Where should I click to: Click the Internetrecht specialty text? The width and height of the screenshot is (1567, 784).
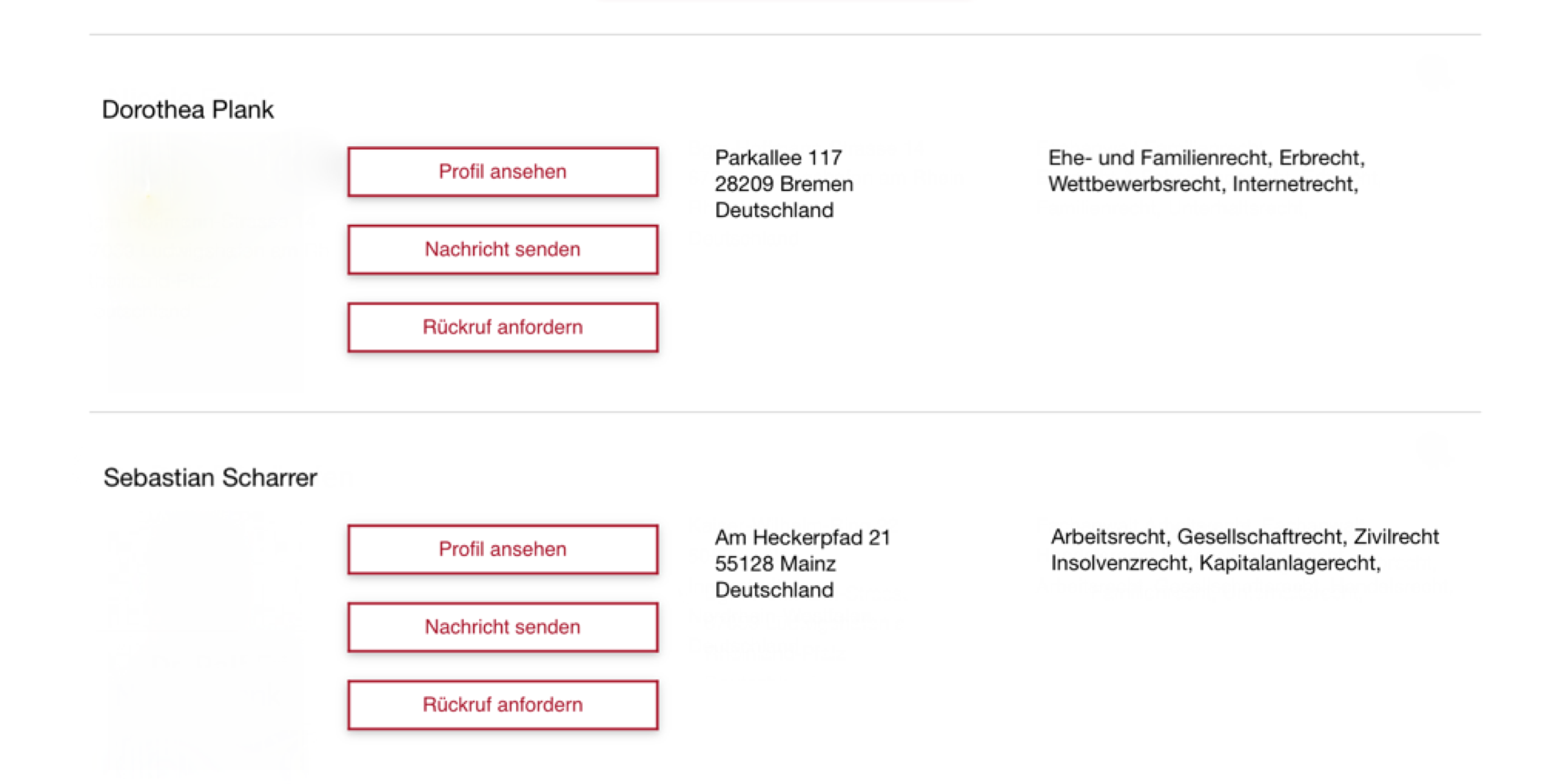1294,184
